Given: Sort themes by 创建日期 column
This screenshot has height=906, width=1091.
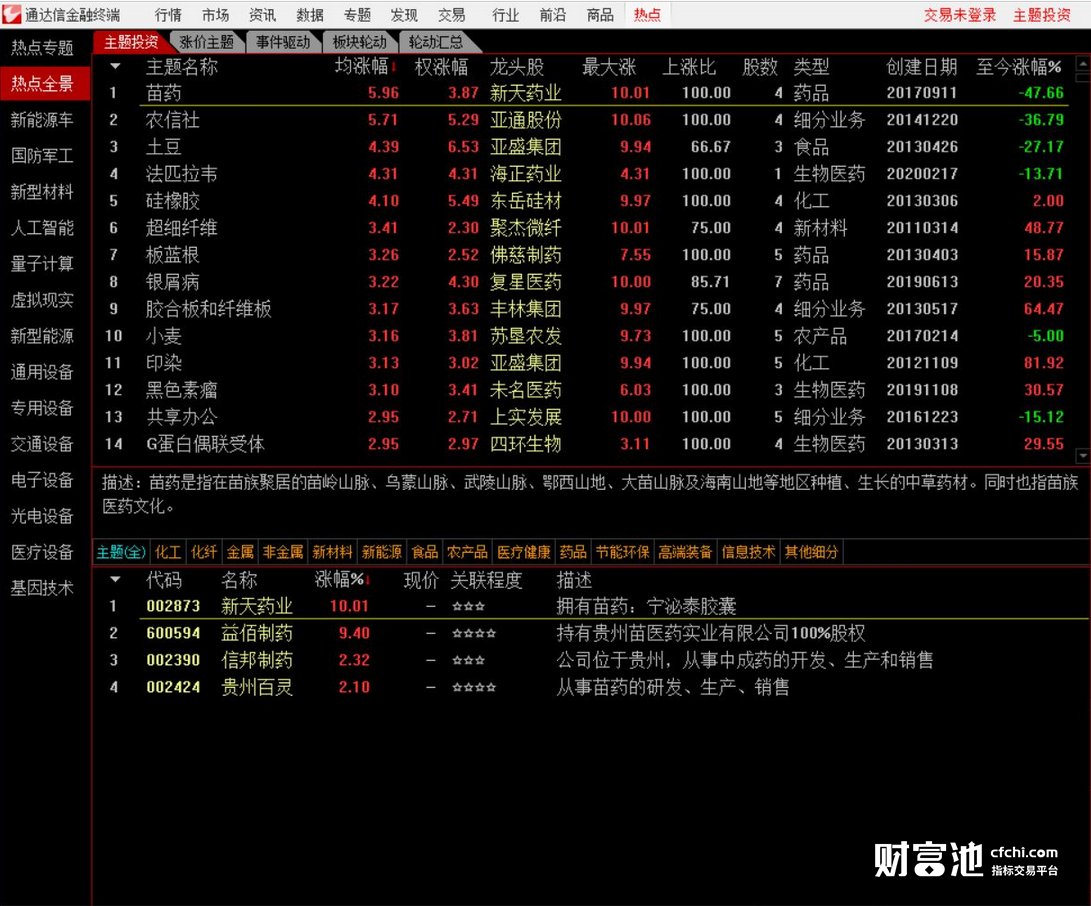Looking at the screenshot, I should pyautogui.click(x=921, y=67).
